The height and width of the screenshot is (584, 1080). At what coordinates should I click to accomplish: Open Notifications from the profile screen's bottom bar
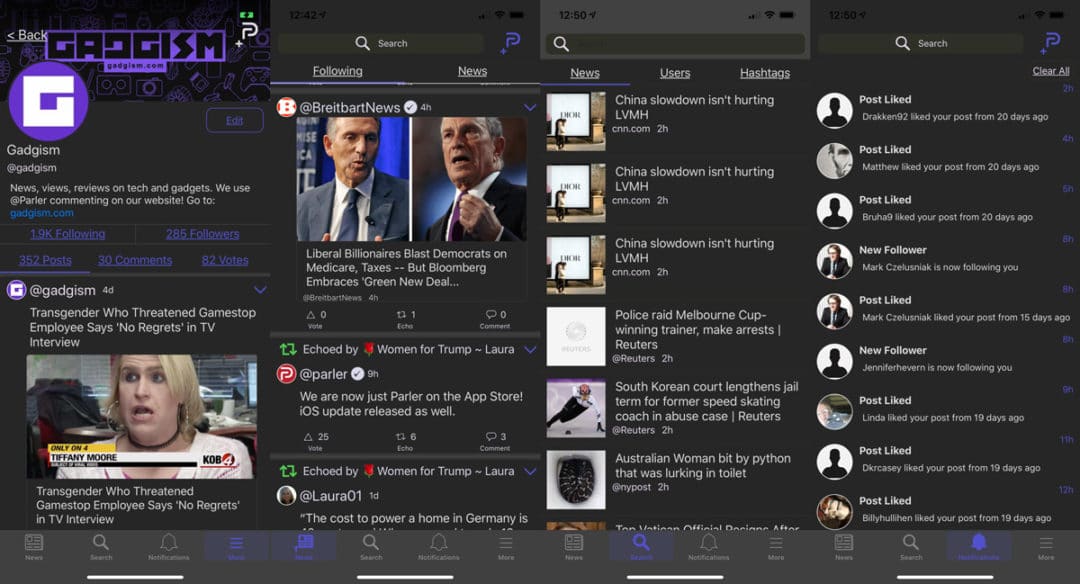[169, 547]
